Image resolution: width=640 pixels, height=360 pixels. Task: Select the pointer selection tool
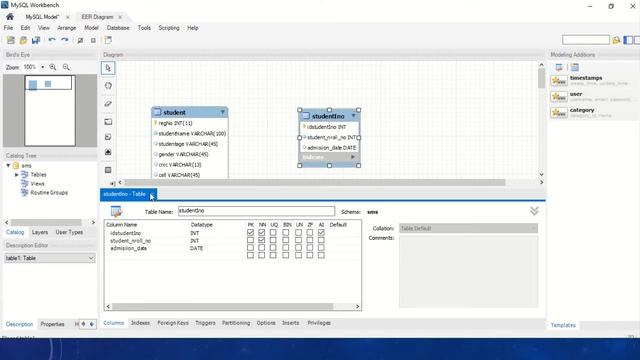coord(108,68)
